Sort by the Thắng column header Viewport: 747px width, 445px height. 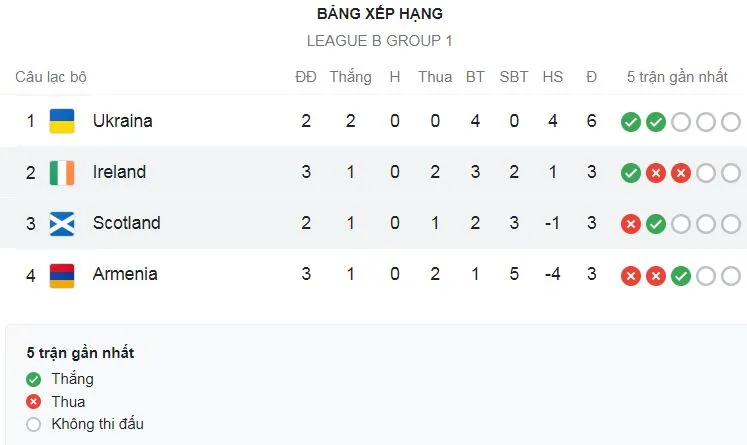click(350, 77)
